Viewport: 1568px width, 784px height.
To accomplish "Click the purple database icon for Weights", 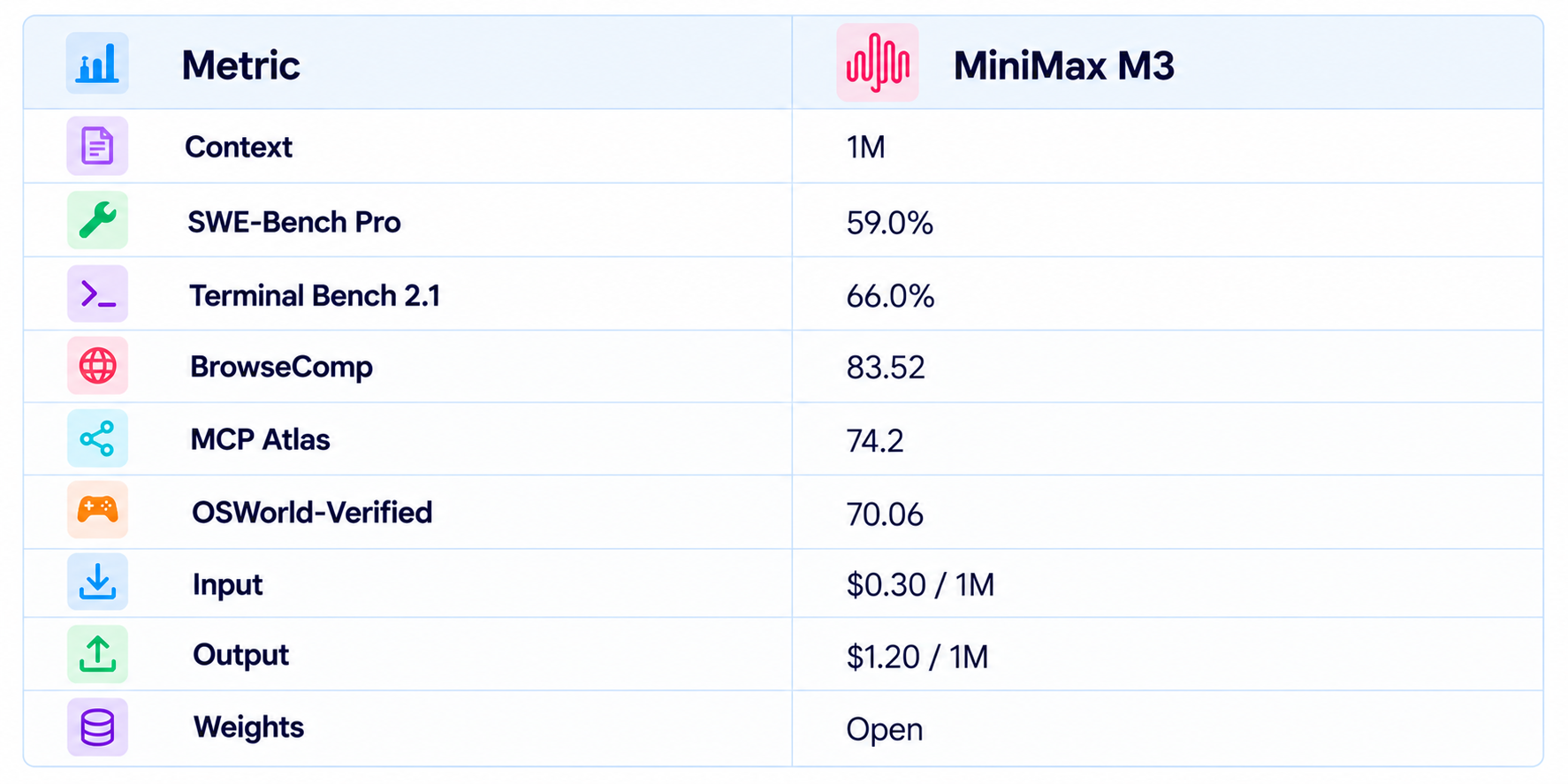I will [97, 727].
